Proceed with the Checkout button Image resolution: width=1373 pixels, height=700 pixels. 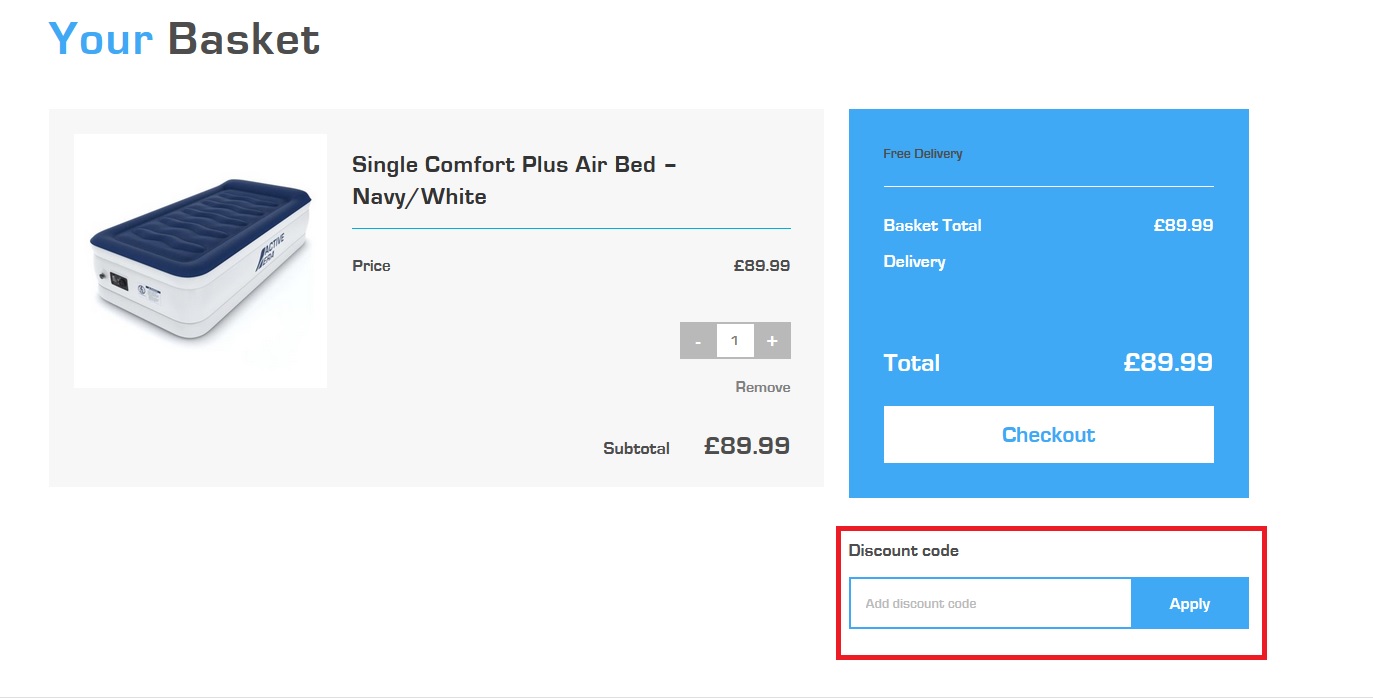[x=1048, y=434]
